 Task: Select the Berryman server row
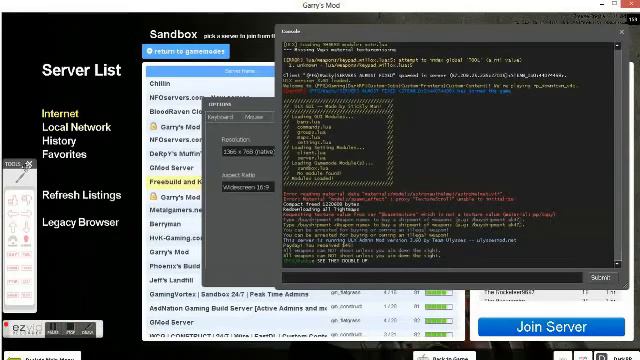point(174,224)
